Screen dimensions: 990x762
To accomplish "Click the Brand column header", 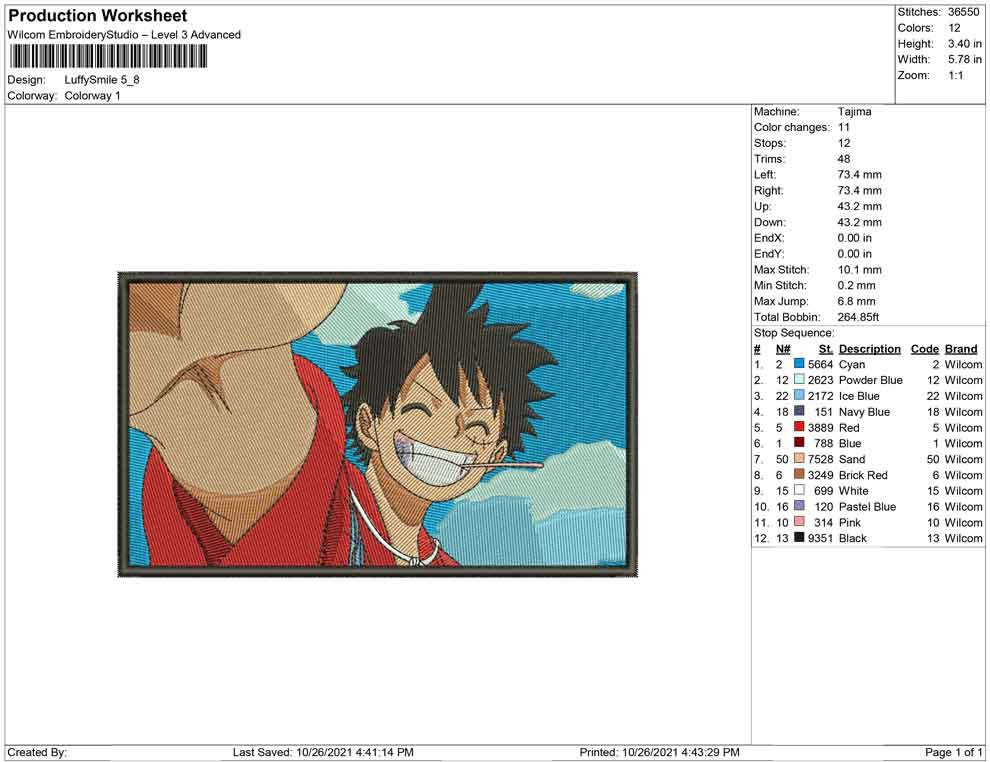I will point(961,349).
